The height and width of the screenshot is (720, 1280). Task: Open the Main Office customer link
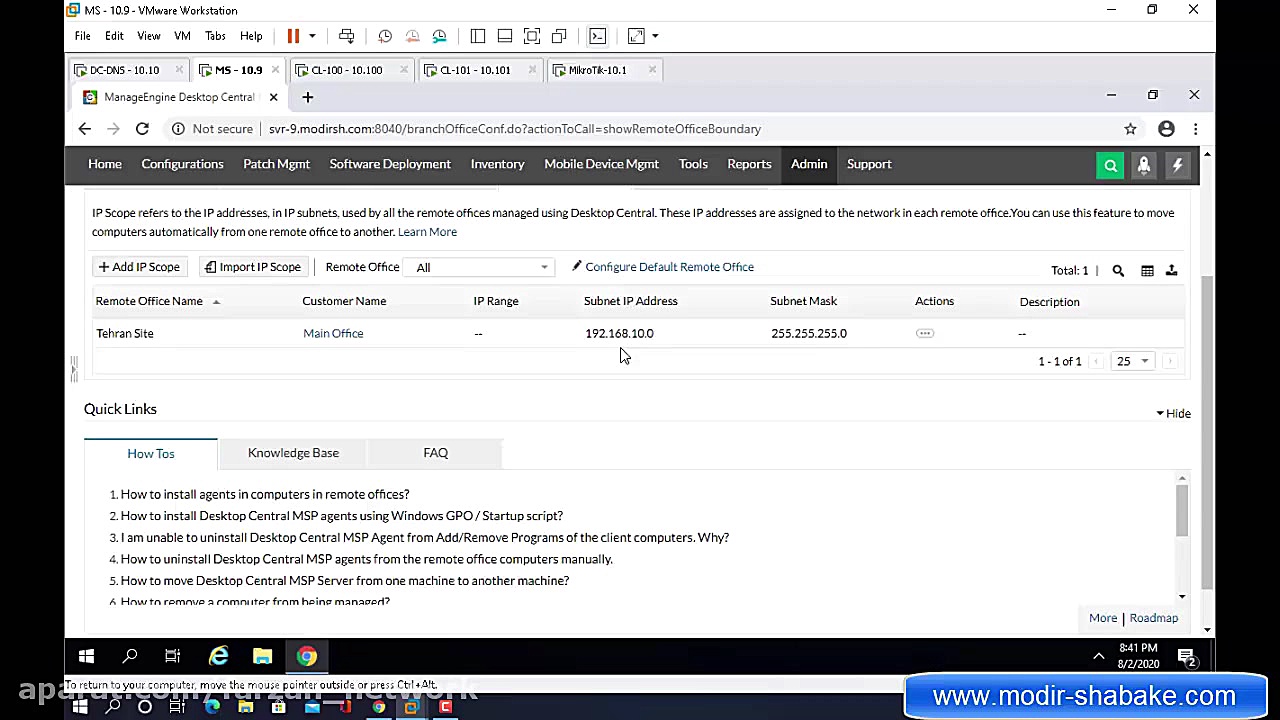333,333
